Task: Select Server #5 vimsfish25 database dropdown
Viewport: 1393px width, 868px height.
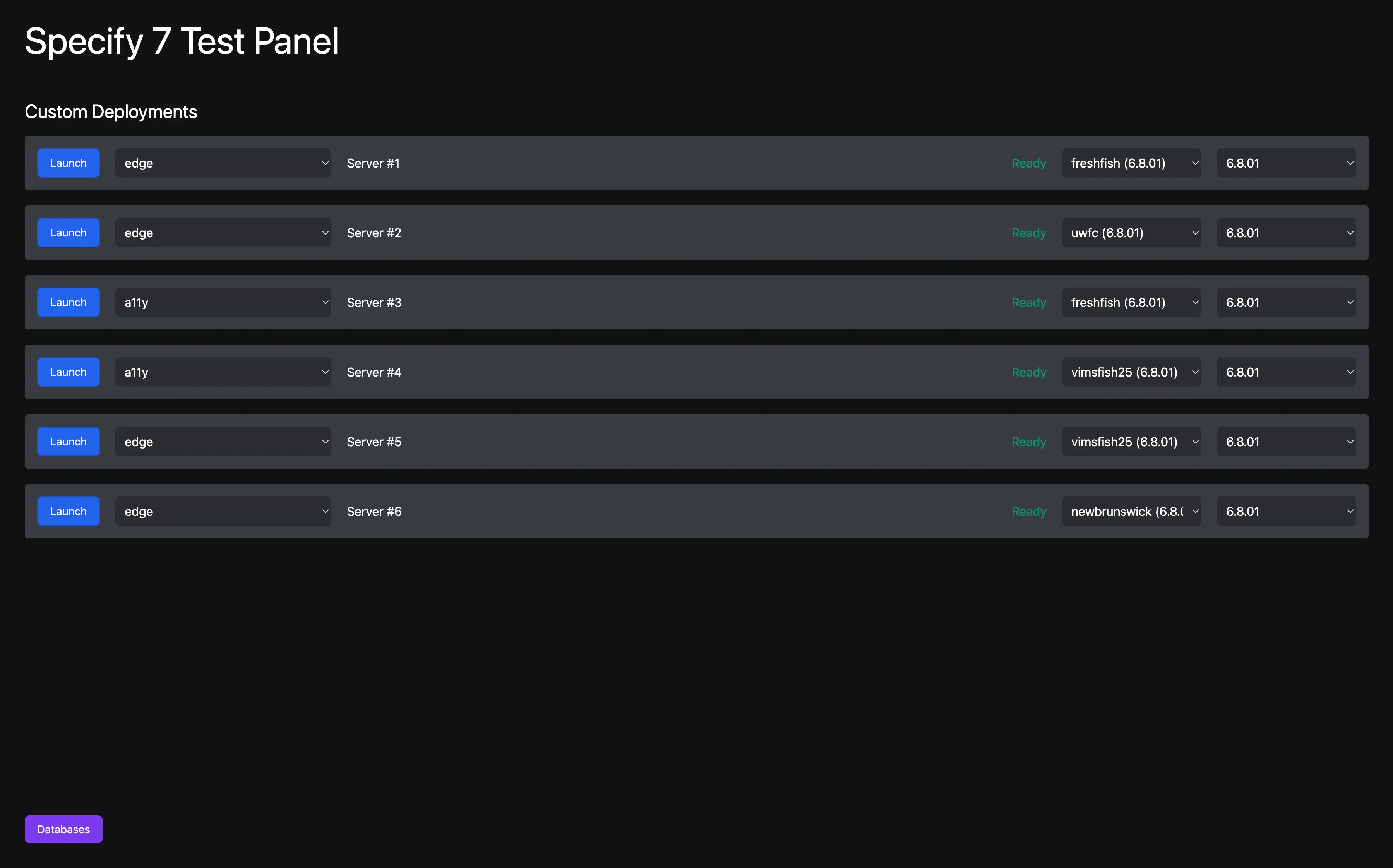Action: 1131,442
